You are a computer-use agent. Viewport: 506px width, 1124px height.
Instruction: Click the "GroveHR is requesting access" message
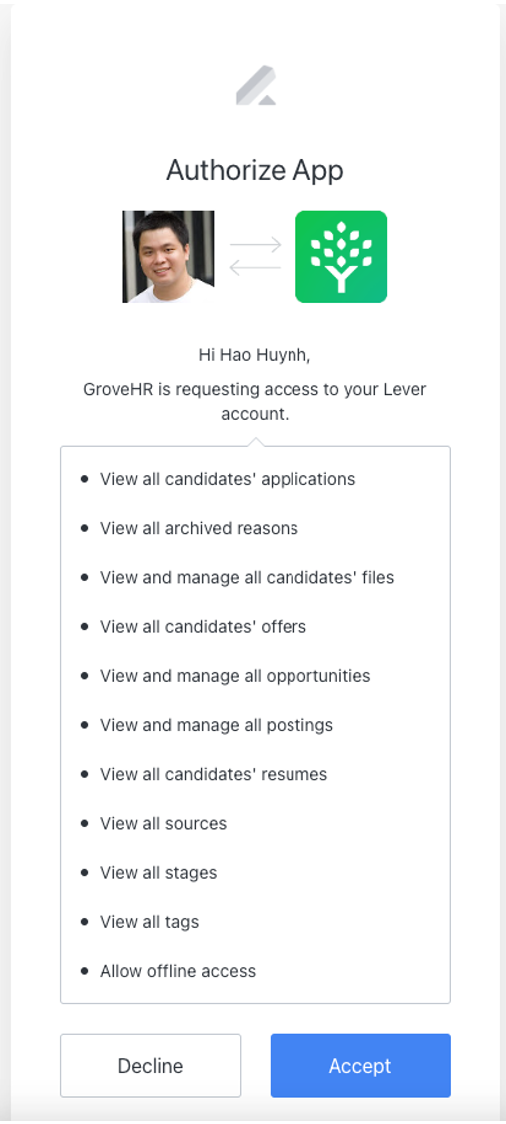[254, 401]
